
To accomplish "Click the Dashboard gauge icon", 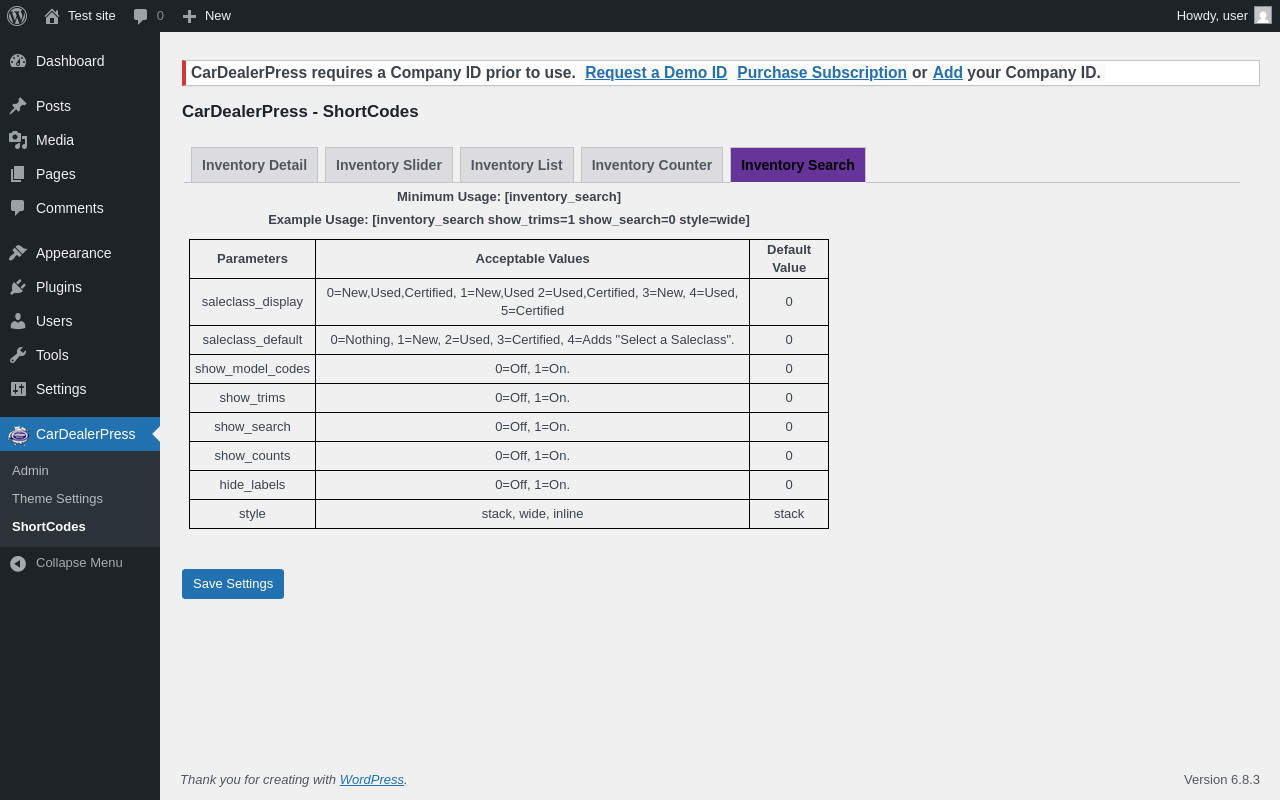I will point(18,61).
